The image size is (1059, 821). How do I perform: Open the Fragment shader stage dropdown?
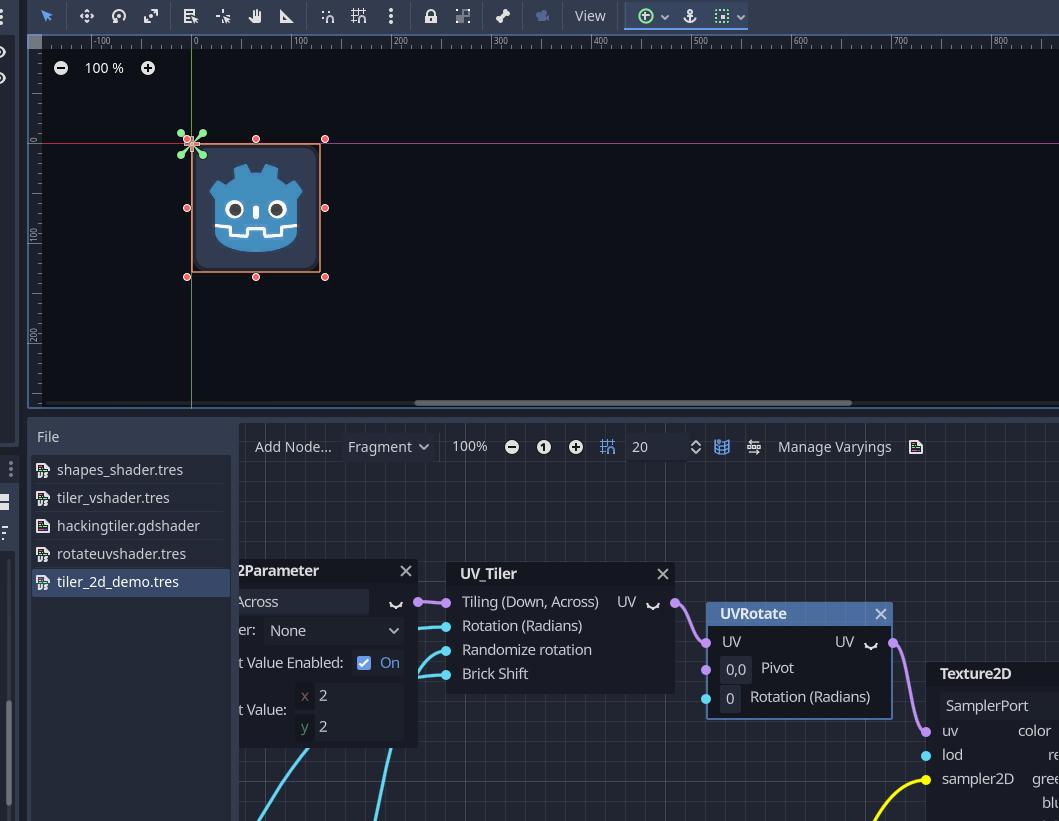click(388, 447)
